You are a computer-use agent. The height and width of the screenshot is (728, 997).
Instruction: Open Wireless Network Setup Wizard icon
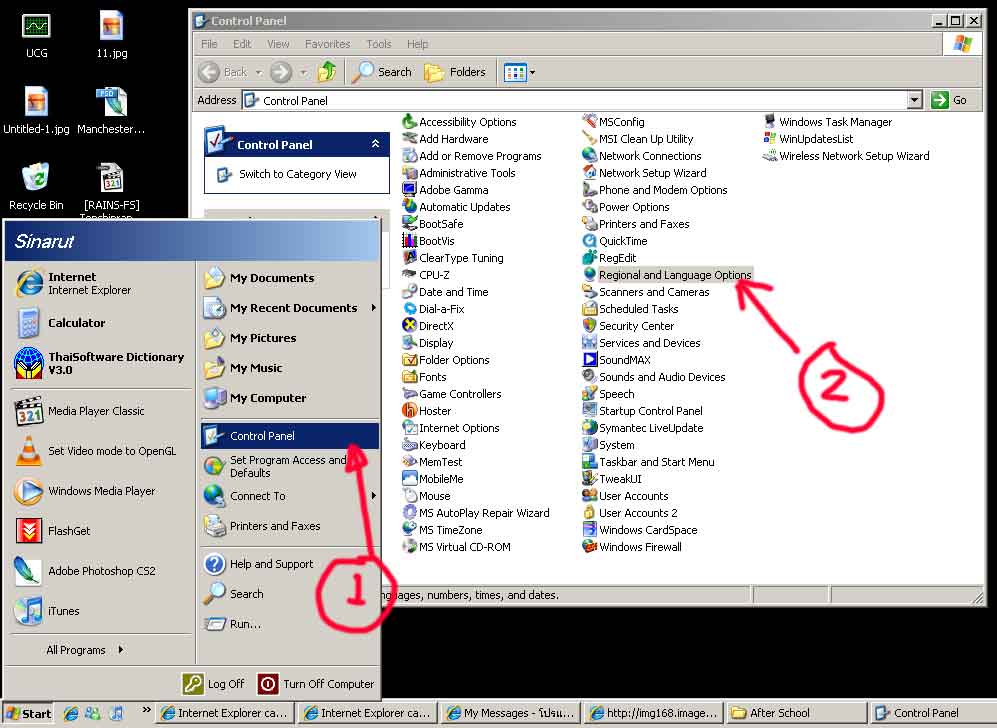pos(846,156)
